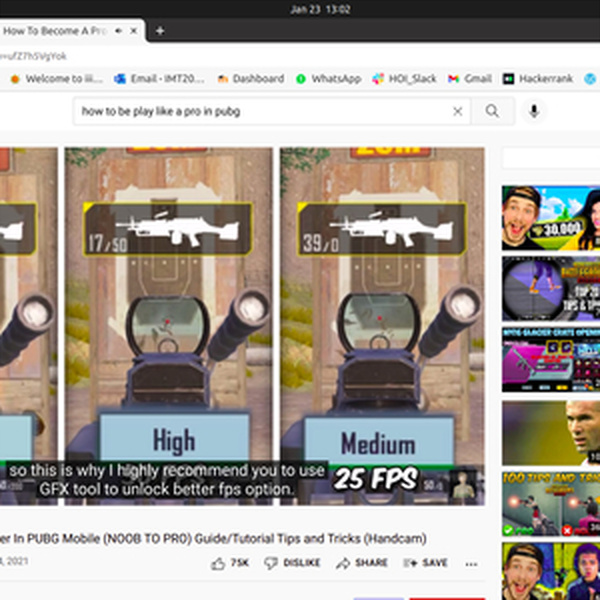Focus the YouTube search input field

point(264,111)
